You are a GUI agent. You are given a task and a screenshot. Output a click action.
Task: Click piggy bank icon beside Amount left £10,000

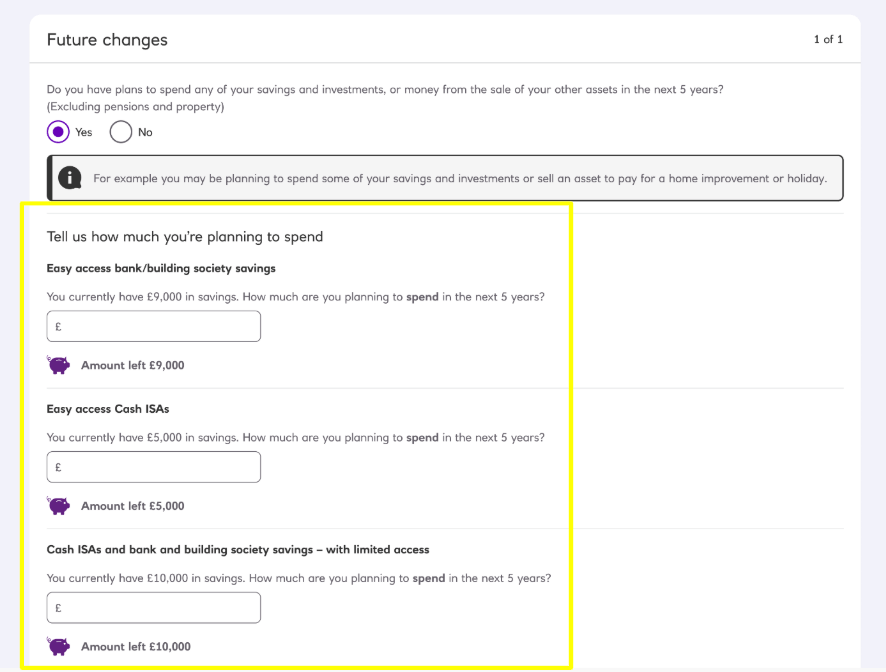(59, 646)
